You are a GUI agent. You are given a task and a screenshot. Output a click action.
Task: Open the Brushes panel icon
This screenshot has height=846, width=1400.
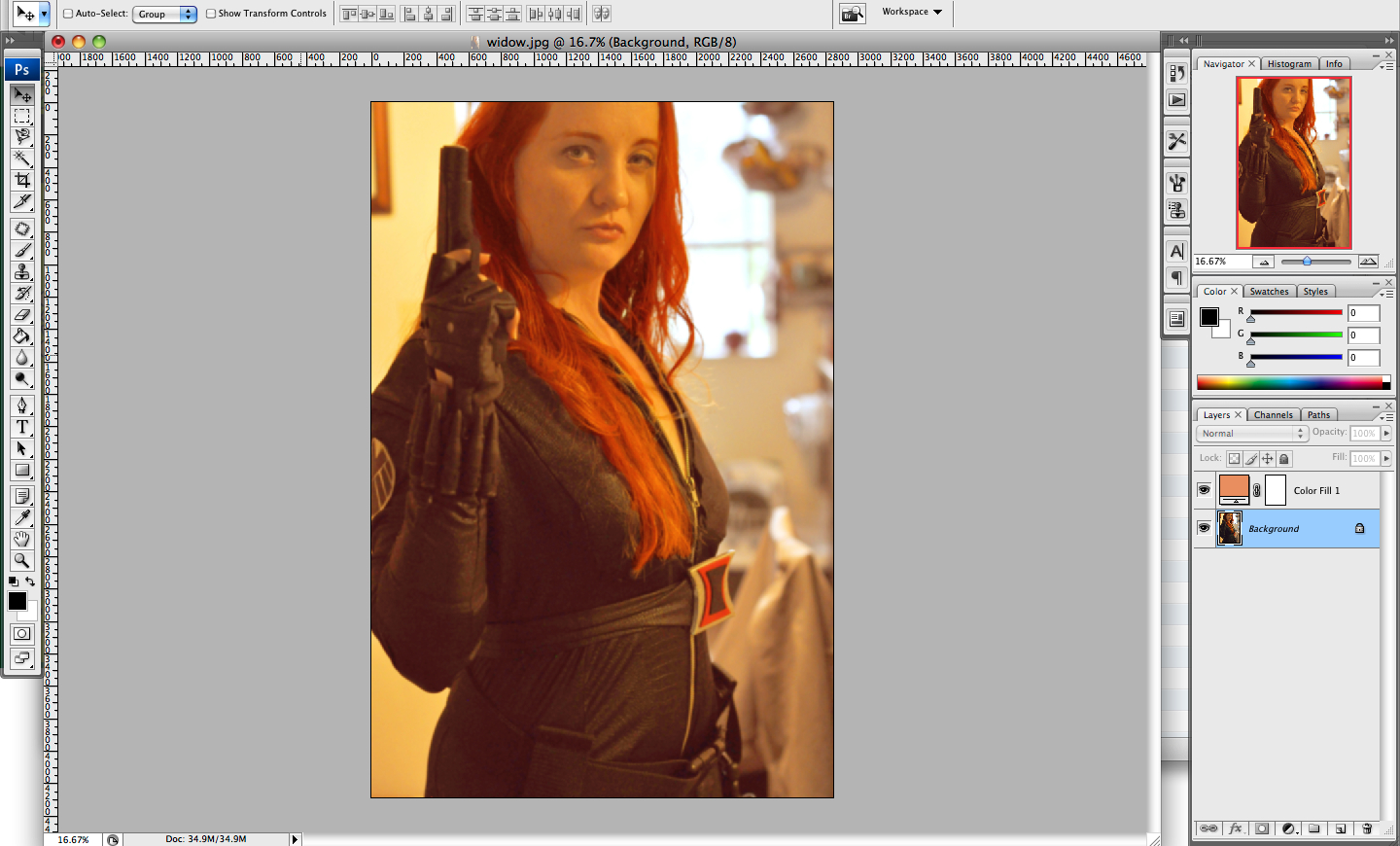1177,183
